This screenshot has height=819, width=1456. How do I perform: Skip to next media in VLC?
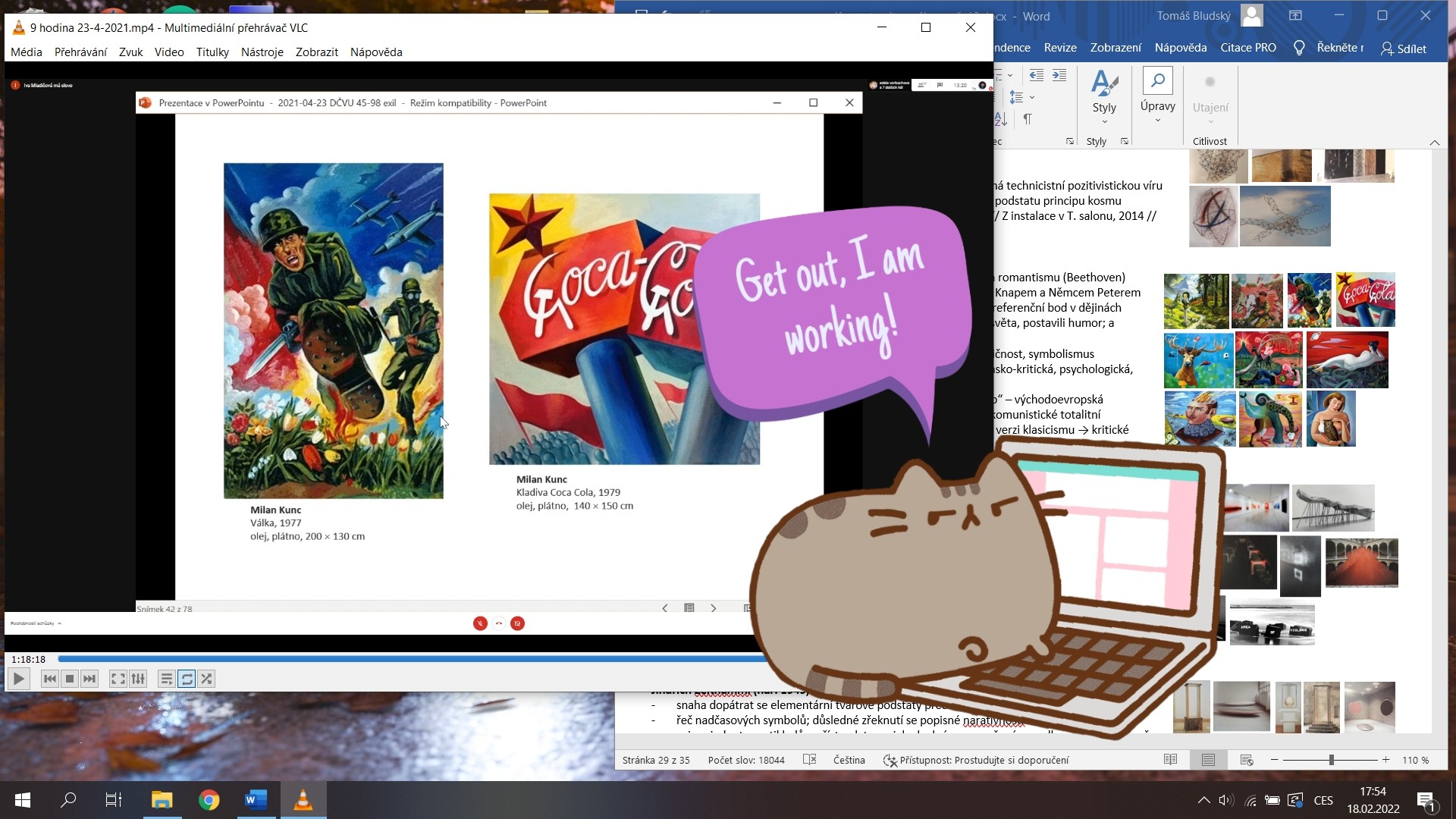point(89,679)
